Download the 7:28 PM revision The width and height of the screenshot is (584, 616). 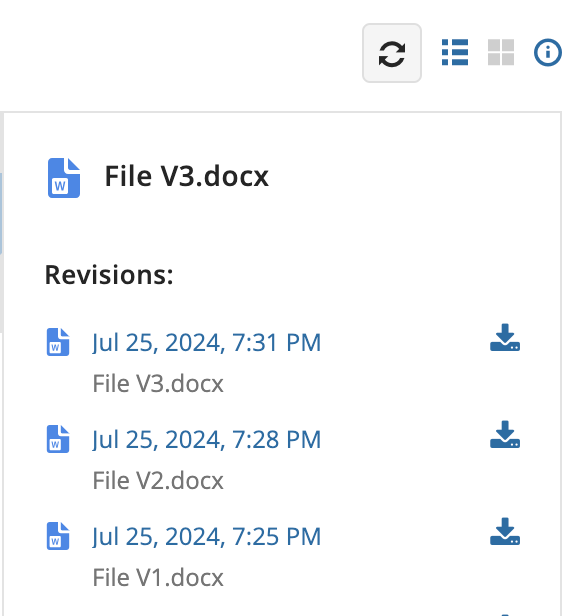pos(505,434)
